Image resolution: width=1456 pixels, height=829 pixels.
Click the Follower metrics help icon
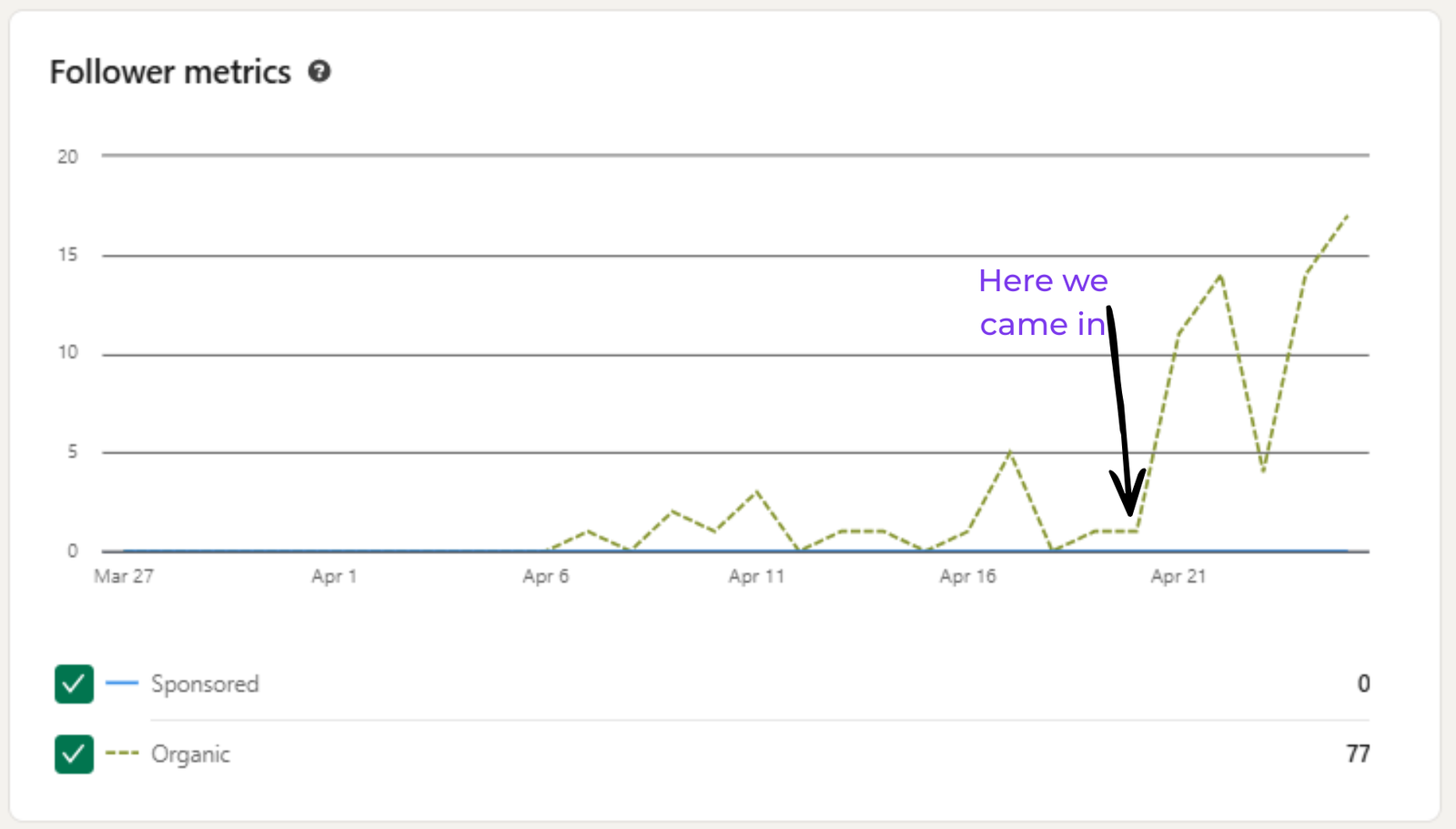tap(319, 71)
